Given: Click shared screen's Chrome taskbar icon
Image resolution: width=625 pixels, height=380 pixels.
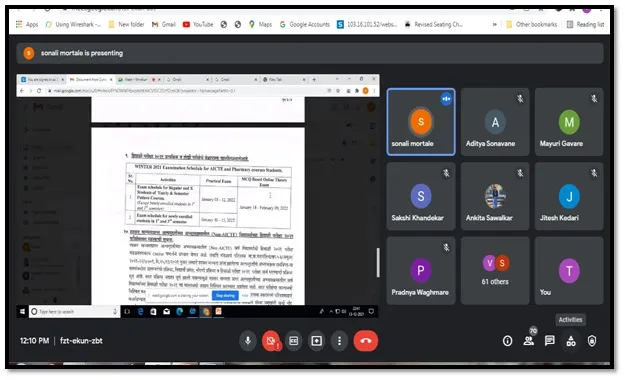Looking at the screenshot, I should click(206, 311).
